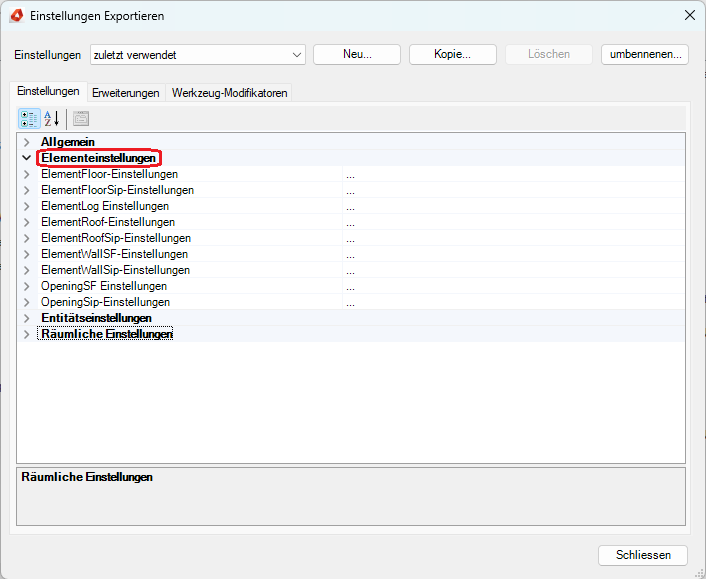Click the Neu... button
The width and height of the screenshot is (706, 579).
pyautogui.click(x=357, y=54)
